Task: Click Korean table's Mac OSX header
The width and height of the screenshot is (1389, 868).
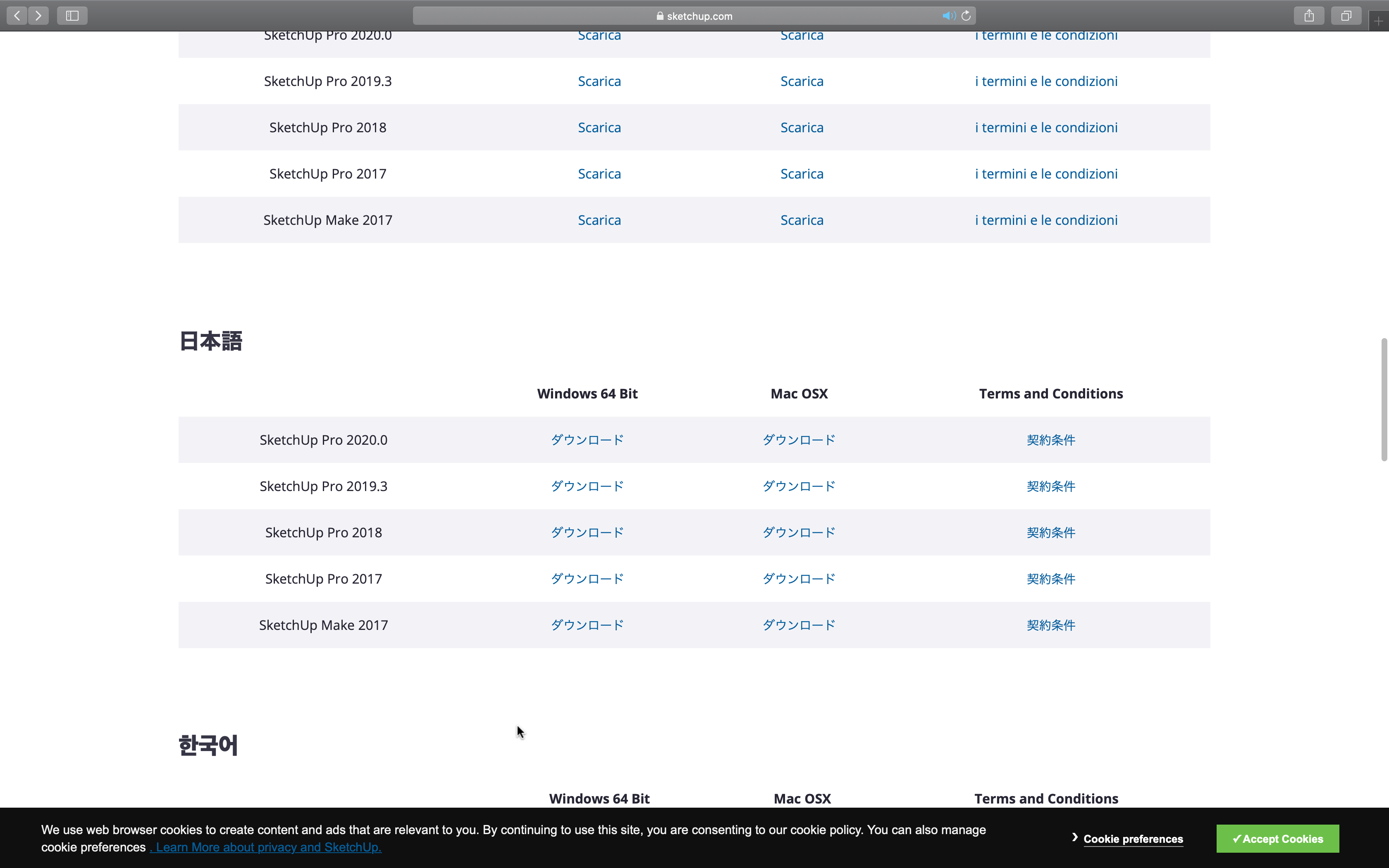Action: pyautogui.click(x=802, y=799)
